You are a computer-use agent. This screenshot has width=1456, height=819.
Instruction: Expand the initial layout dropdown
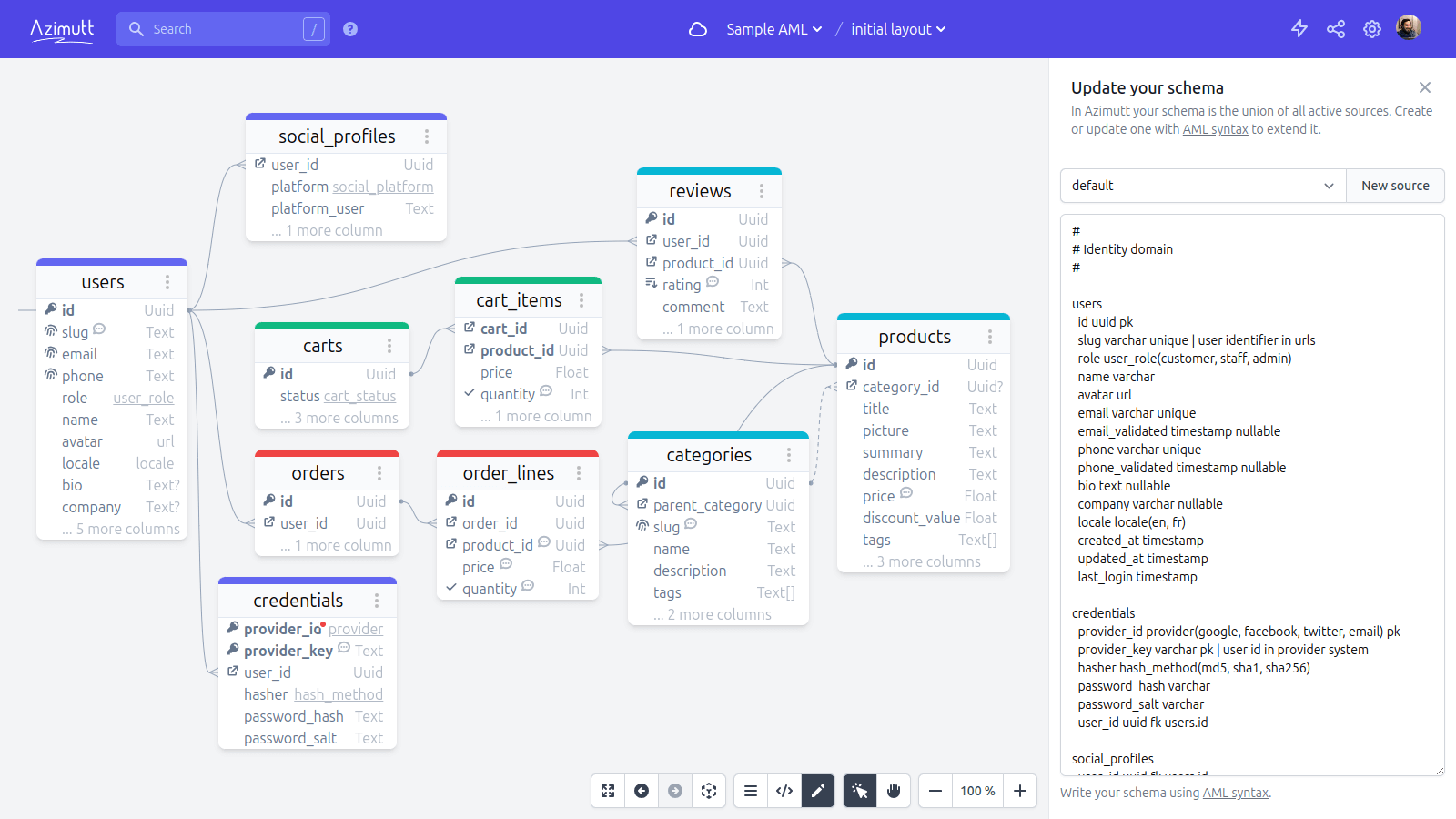click(x=898, y=29)
